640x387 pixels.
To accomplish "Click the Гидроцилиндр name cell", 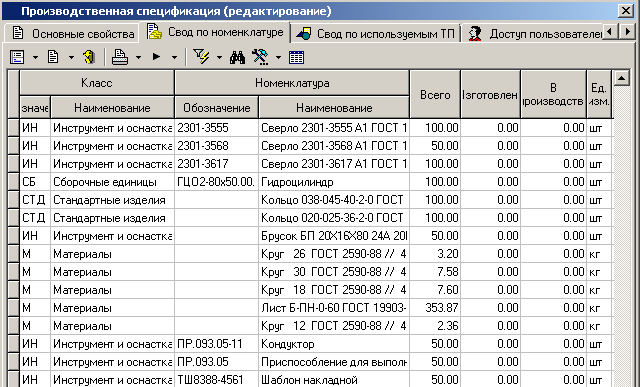I will pyautogui.click(x=334, y=182).
